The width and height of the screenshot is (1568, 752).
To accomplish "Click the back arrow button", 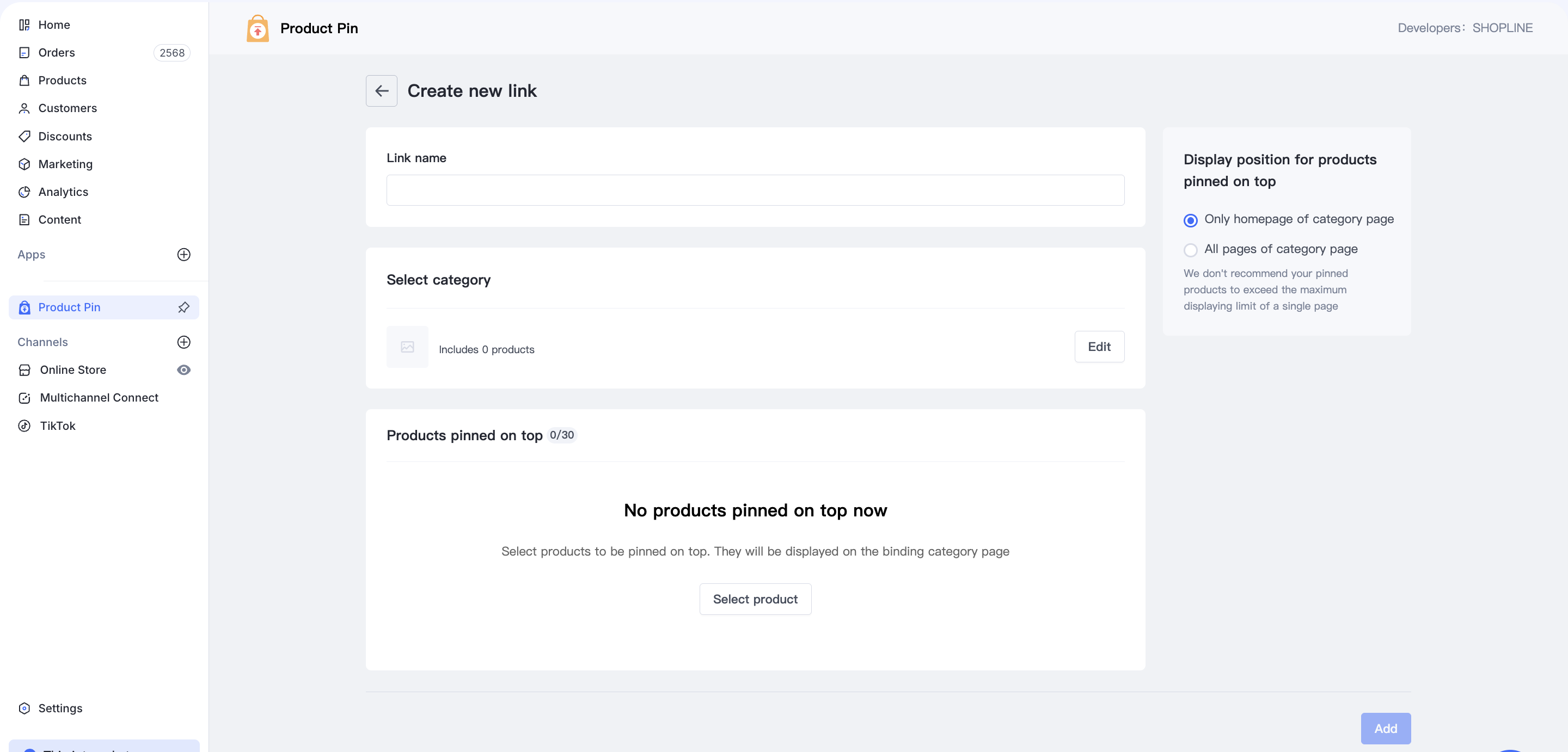I will point(381,91).
